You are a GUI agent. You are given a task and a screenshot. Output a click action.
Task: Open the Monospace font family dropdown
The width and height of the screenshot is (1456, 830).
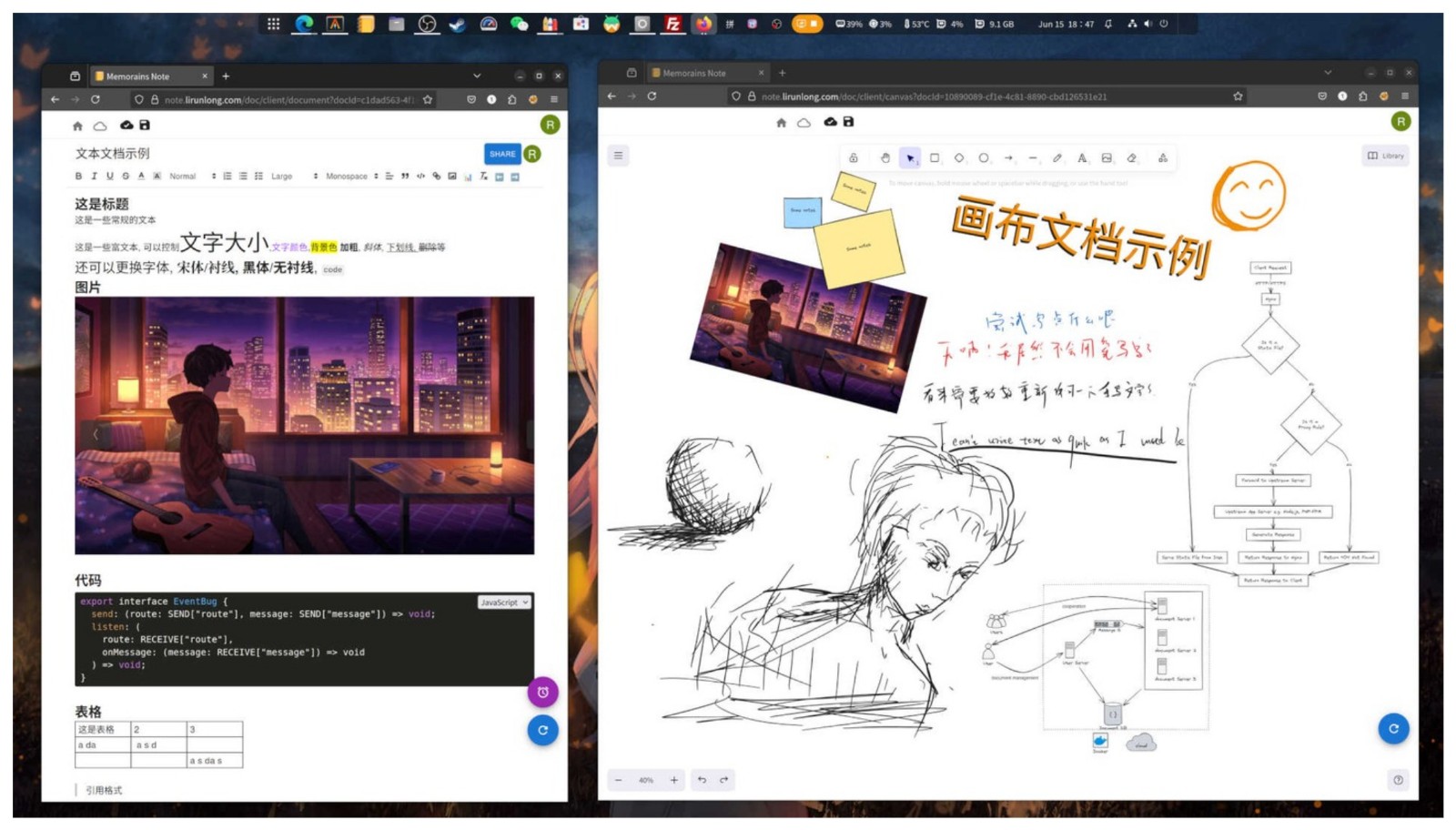pyautogui.click(x=351, y=177)
